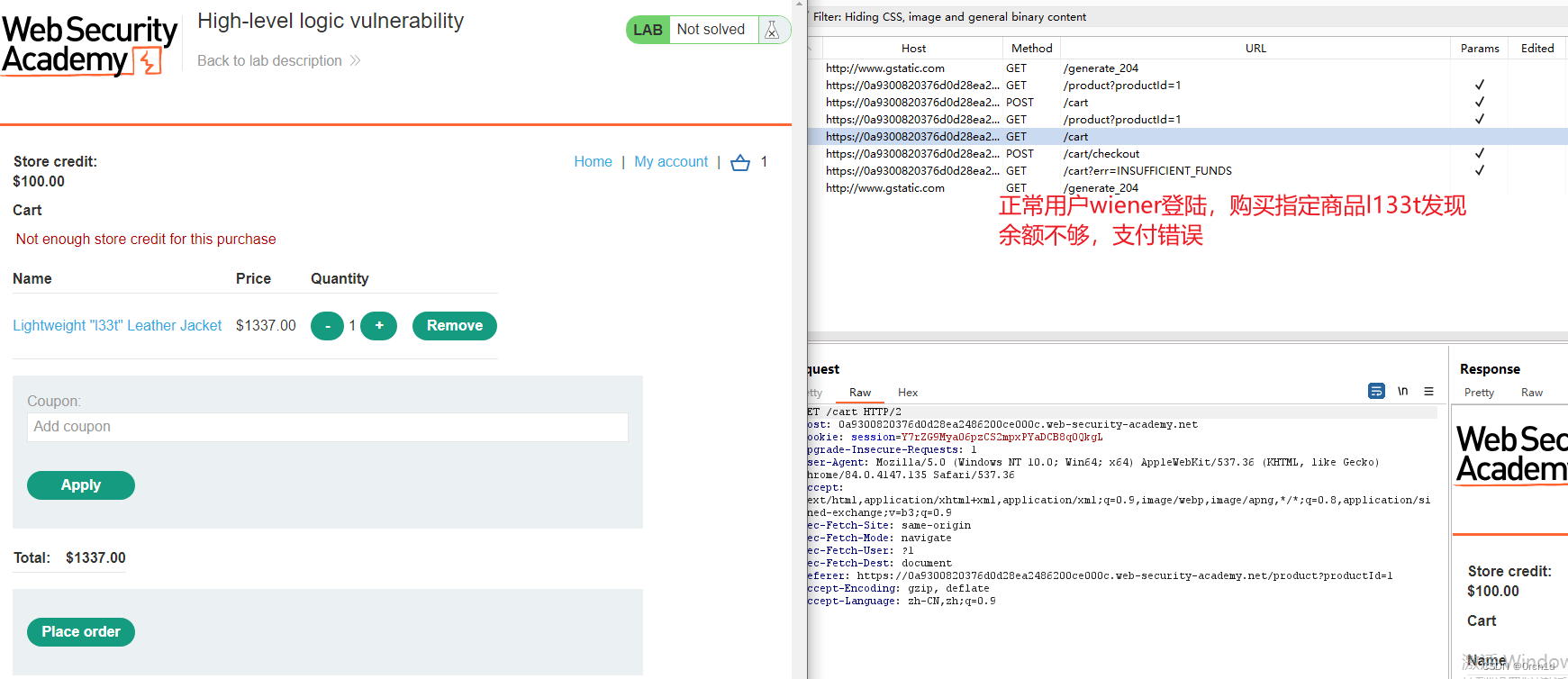Viewport: 1568px width, 679px height.
Task: Switch Request pane to Hex tab
Action: tap(908, 393)
